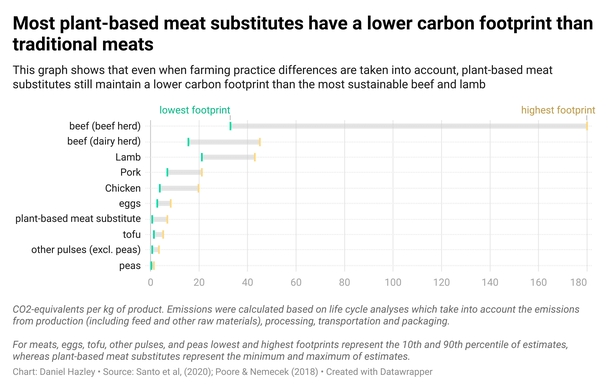
Task: Click the 'lowest footprint' legend label
Action: 195,110
